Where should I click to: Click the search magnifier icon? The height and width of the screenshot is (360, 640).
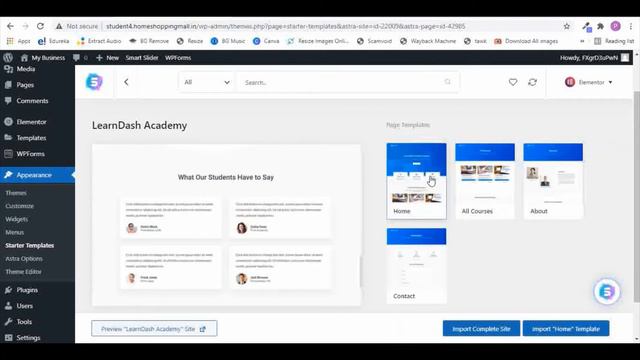[x=448, y=82]
